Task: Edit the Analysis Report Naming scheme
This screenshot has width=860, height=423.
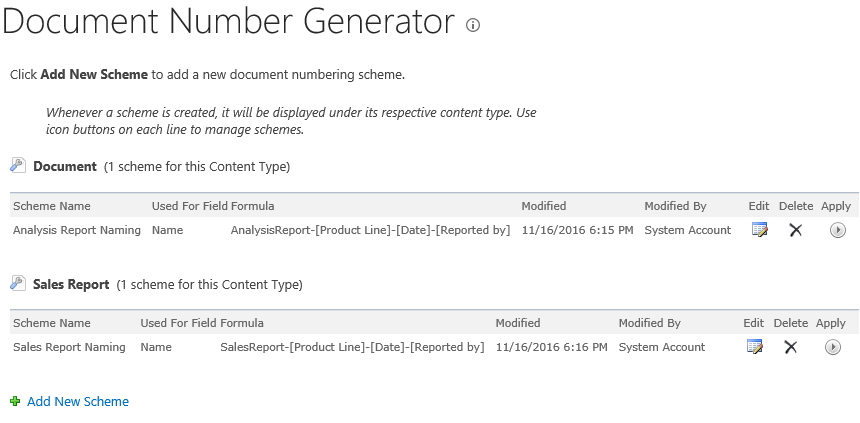Action: coord(759,230)
